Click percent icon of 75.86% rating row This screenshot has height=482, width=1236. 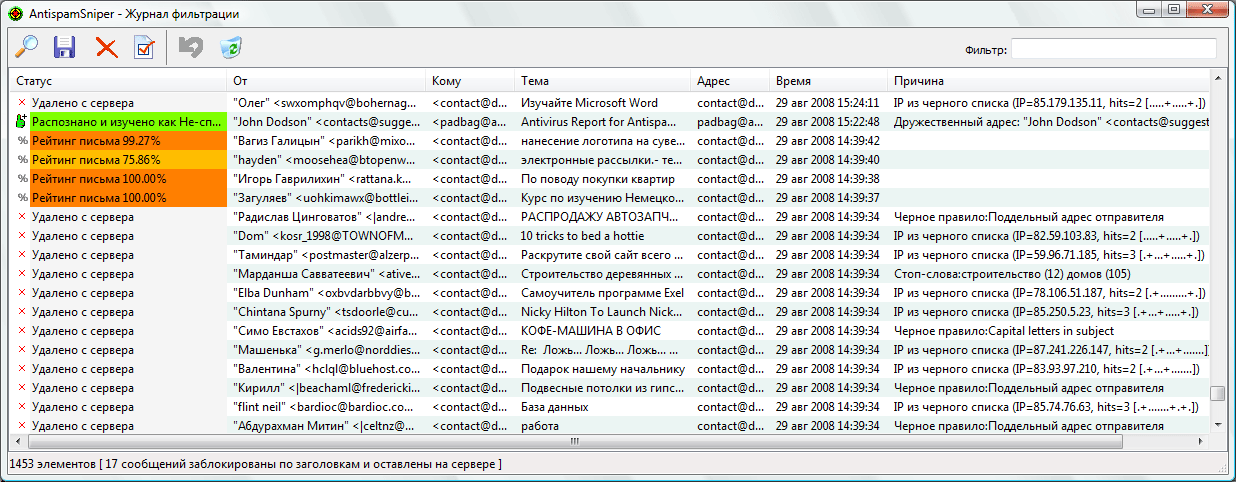21,159
